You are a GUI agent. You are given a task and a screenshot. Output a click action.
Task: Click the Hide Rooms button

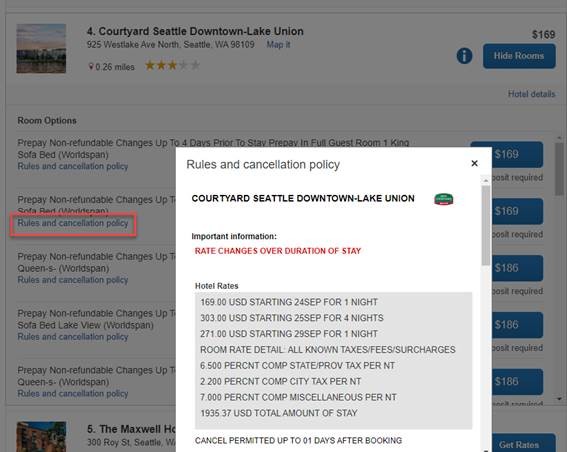coord(519,56)
